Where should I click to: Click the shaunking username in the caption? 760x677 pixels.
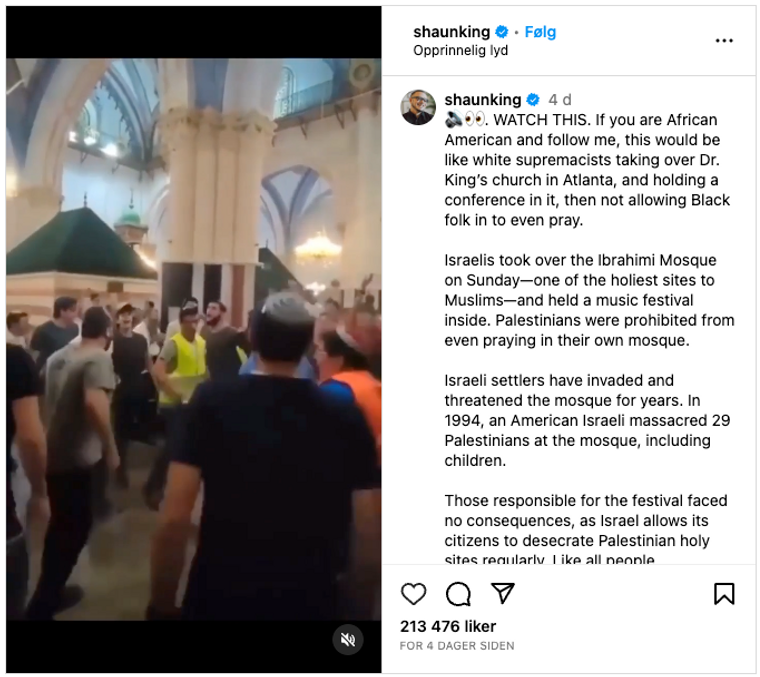[483, 100]
